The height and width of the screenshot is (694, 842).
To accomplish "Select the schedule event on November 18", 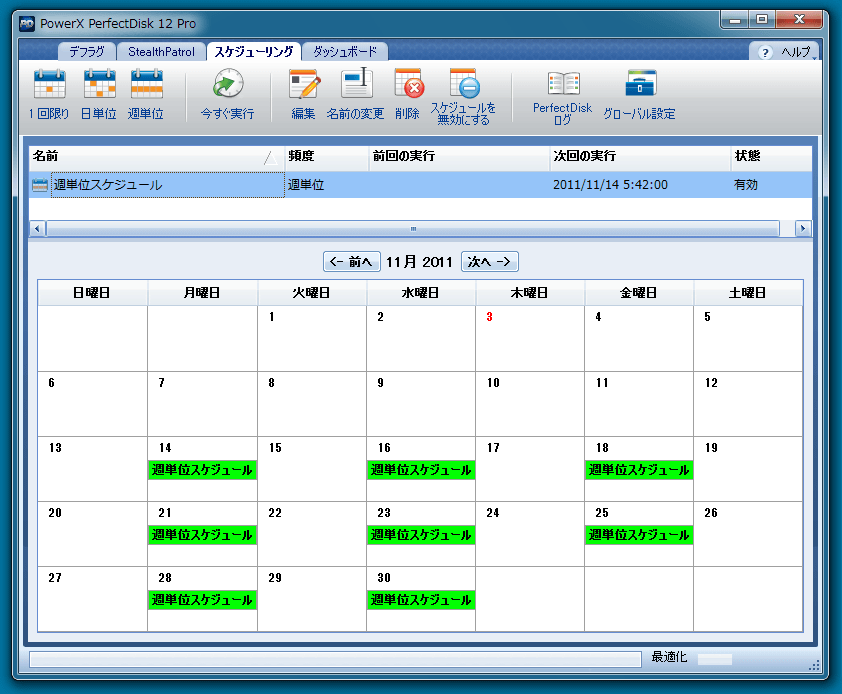I will (638, 470).
